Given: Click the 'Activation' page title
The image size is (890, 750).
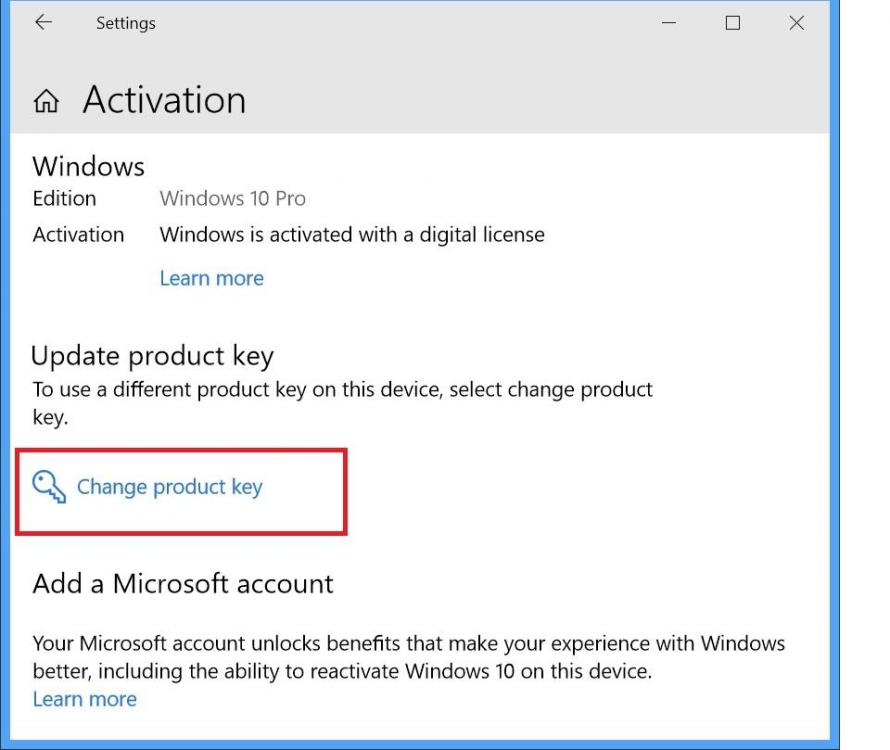Looking at the screenshot, I should [165, 100].
